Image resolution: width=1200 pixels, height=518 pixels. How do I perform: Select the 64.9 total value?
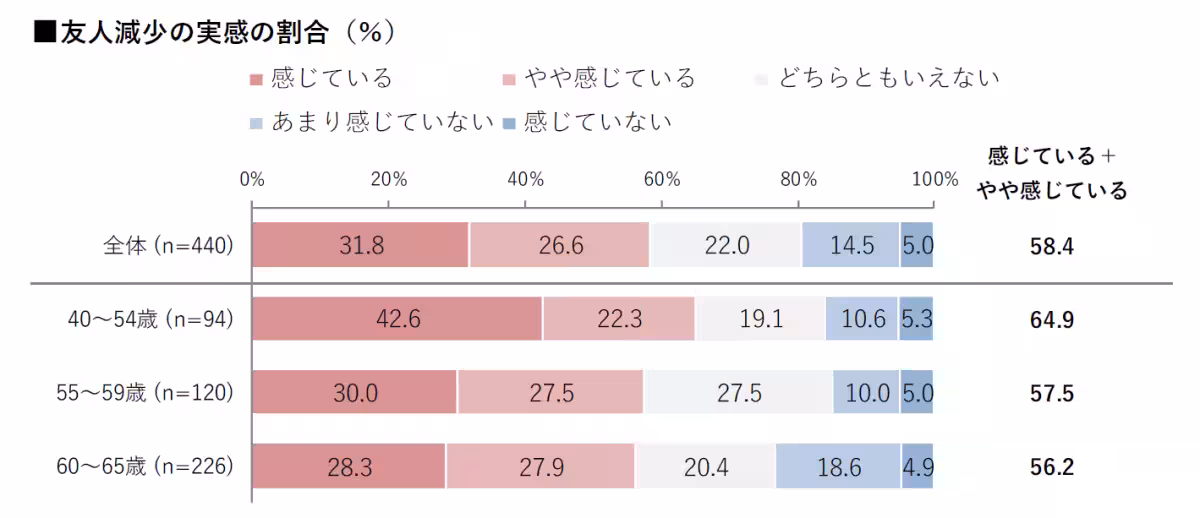tap(1051, 320)
